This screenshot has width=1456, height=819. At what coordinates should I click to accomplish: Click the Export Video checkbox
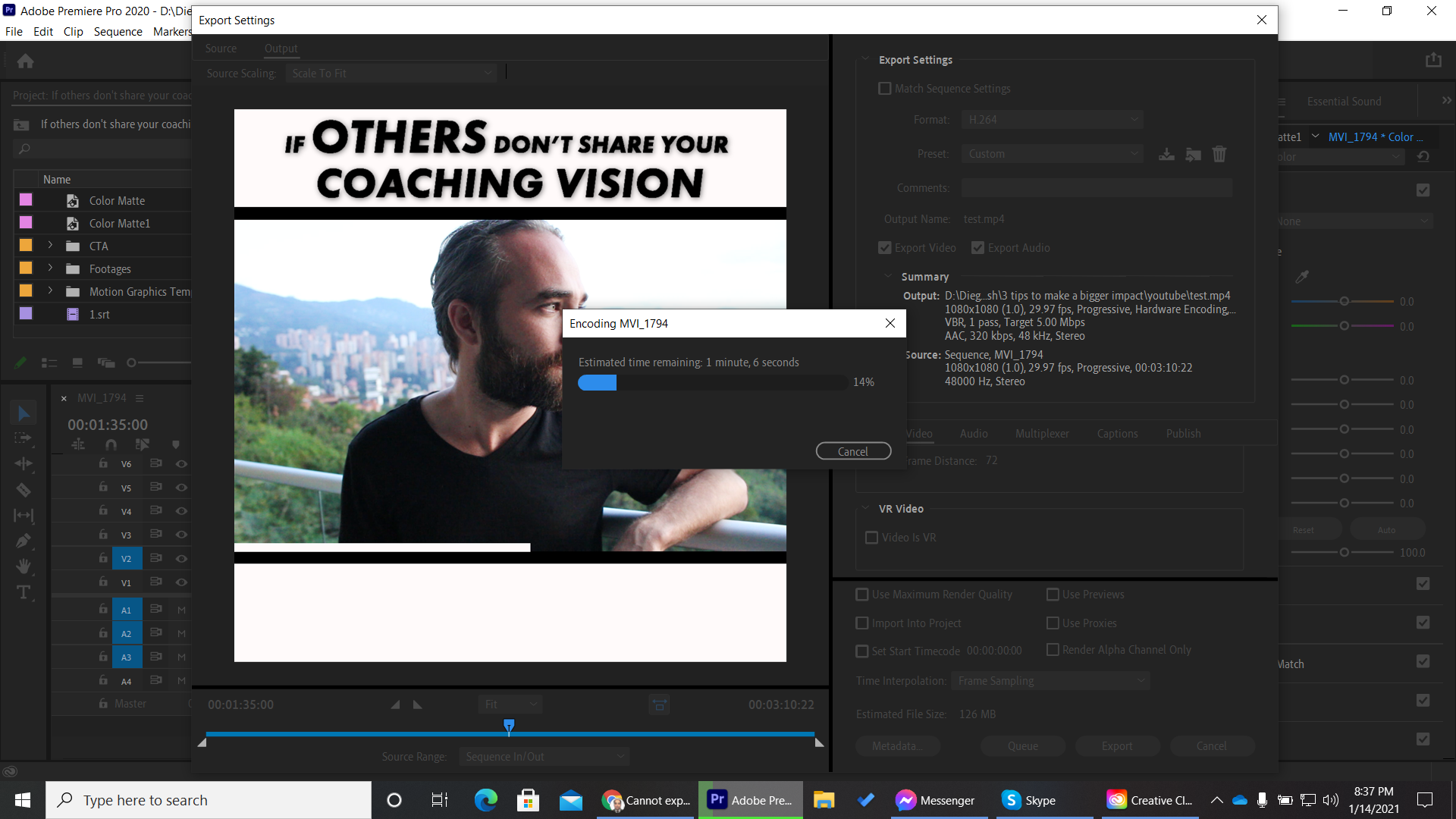point(884,247)
